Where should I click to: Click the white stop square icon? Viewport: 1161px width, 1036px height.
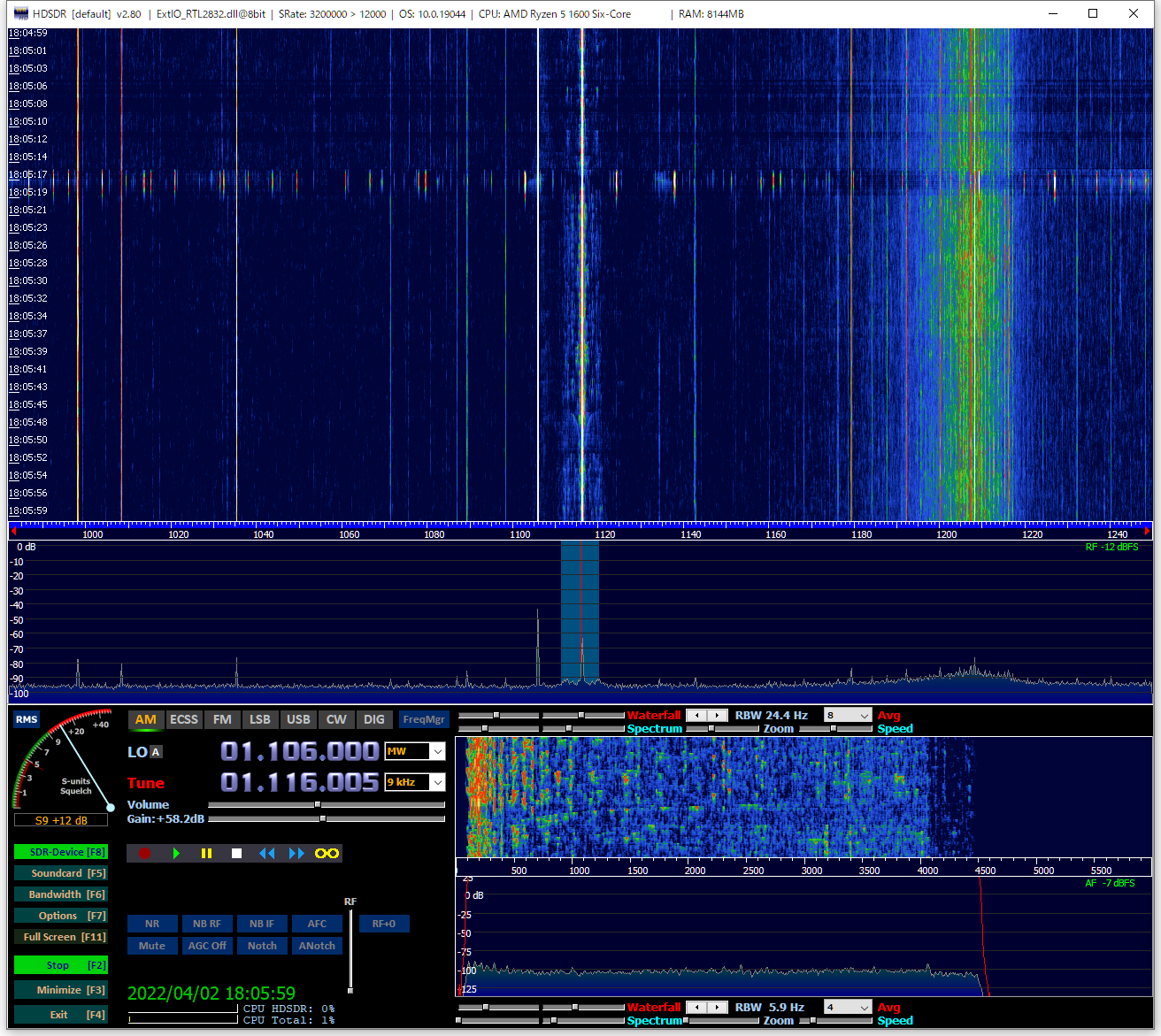(236, 853)
